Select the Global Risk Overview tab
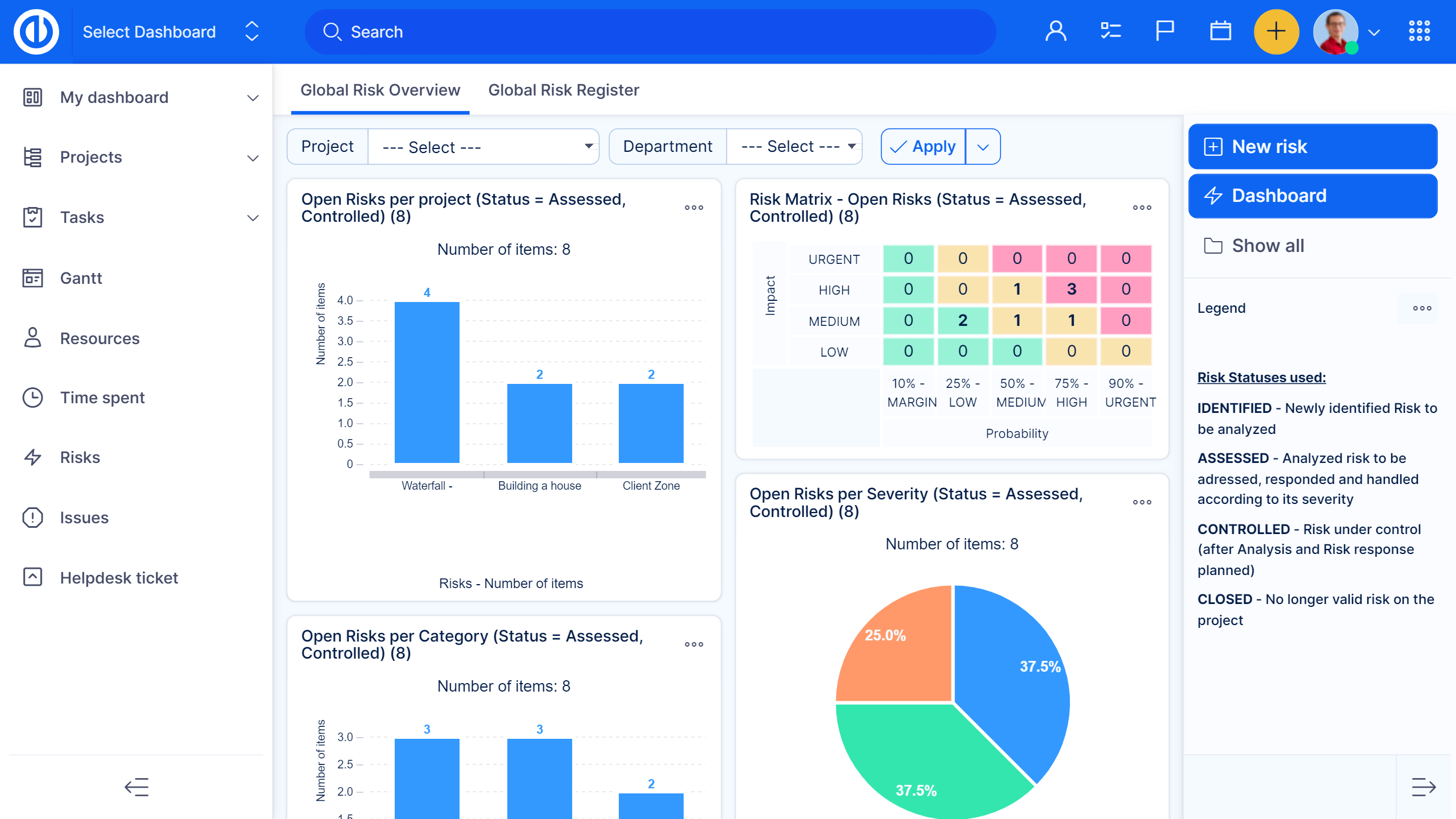Screen dimensions: 1456x819 [380, 90]
